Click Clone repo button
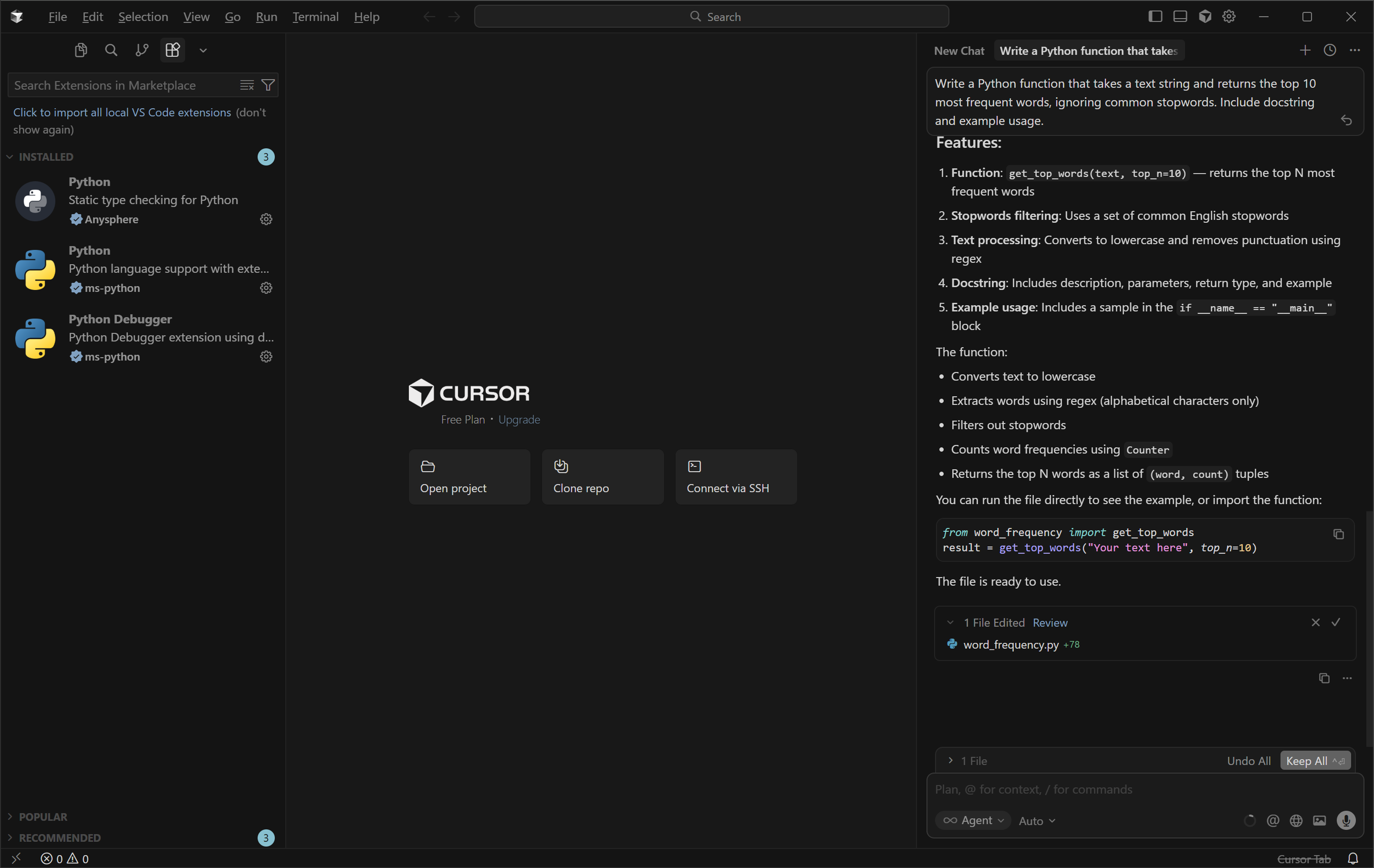 [603, 477]
